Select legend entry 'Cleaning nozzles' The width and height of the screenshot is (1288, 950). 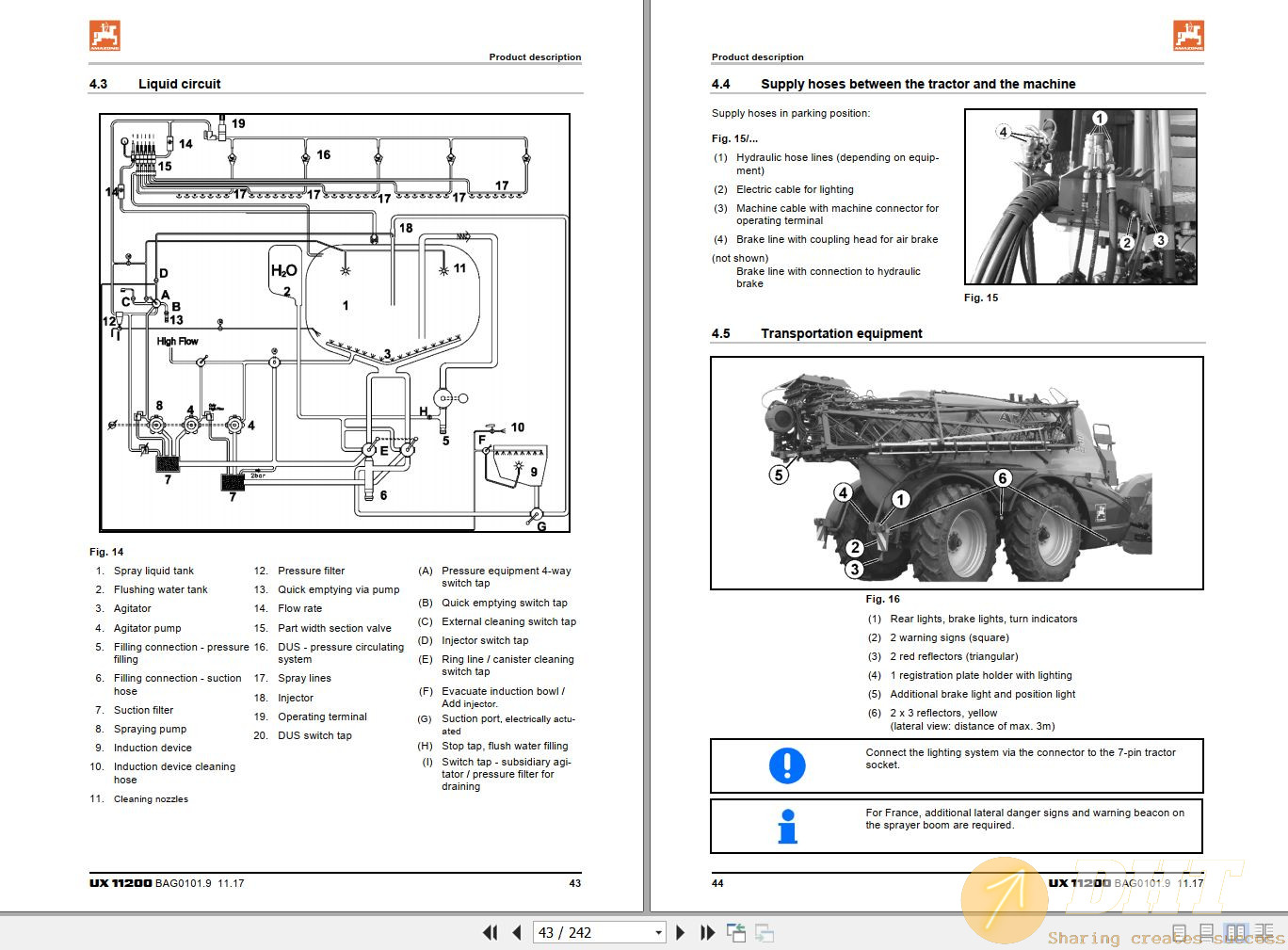(x=151, y=798)
